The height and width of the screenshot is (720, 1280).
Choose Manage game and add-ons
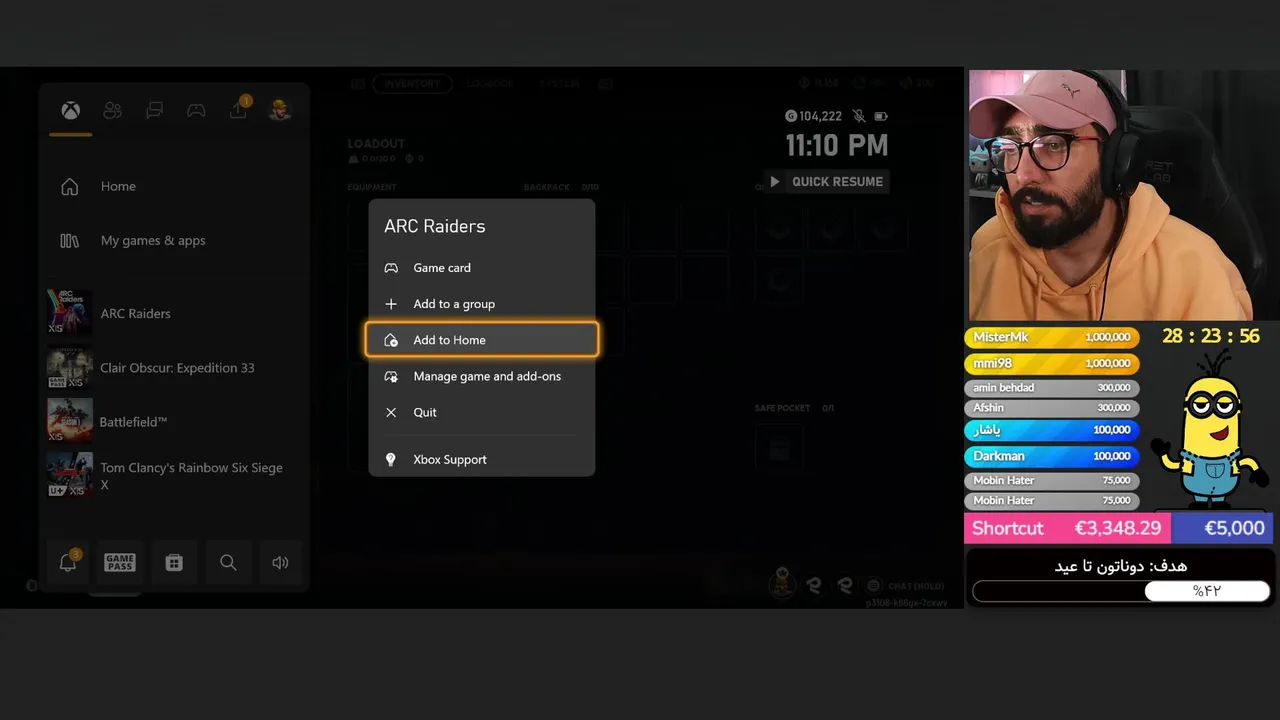pos(482,376)
